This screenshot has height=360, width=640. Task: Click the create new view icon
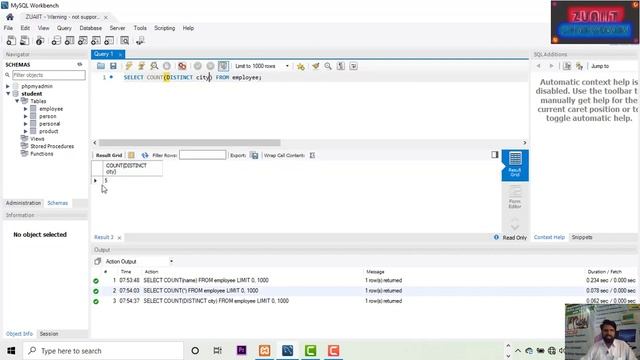[82, 40]
